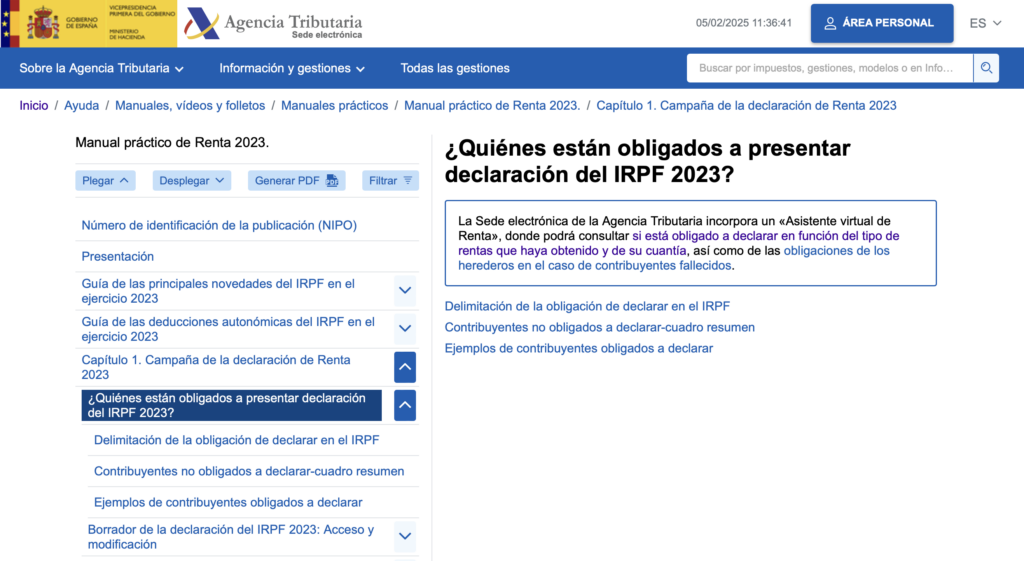Type in the search impuestos field
Image resolution: width=1024 pixels, height=561 pixels.
[829, 68]
